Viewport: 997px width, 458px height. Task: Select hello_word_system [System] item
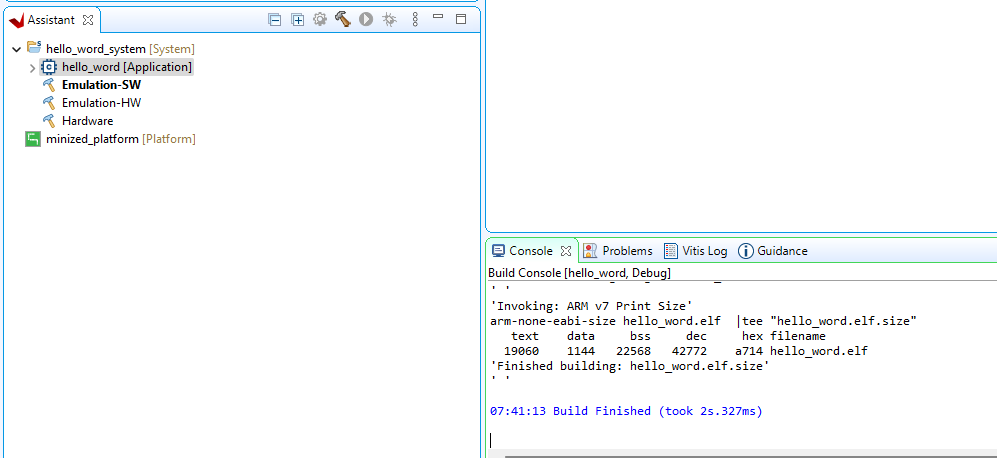pyautogui.click(x=120, y=49)
